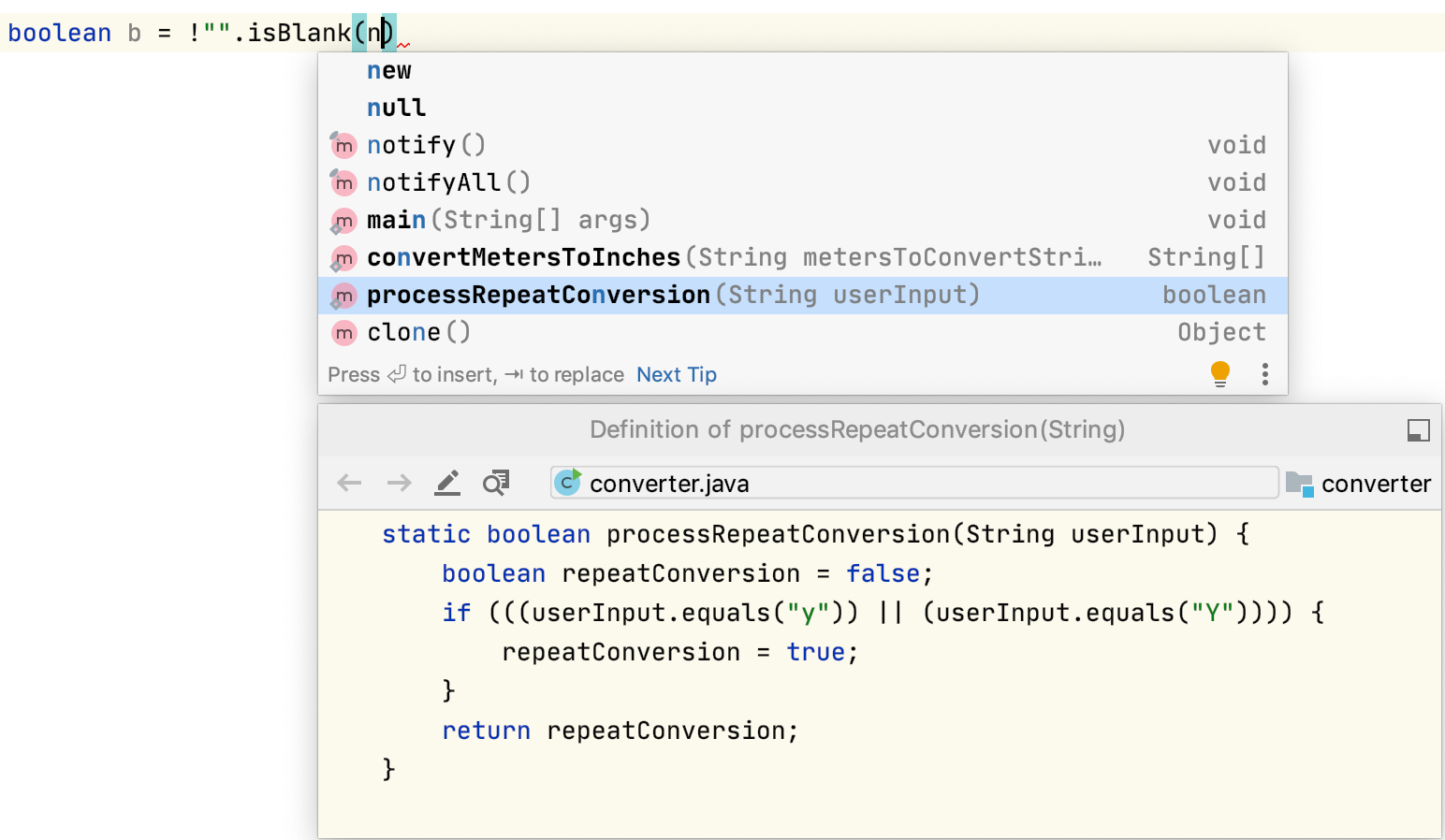The height and width of the screenshot is (840, 1445).
Task: Click the 'if' keyword in definition preview
Action: (456, 613)
